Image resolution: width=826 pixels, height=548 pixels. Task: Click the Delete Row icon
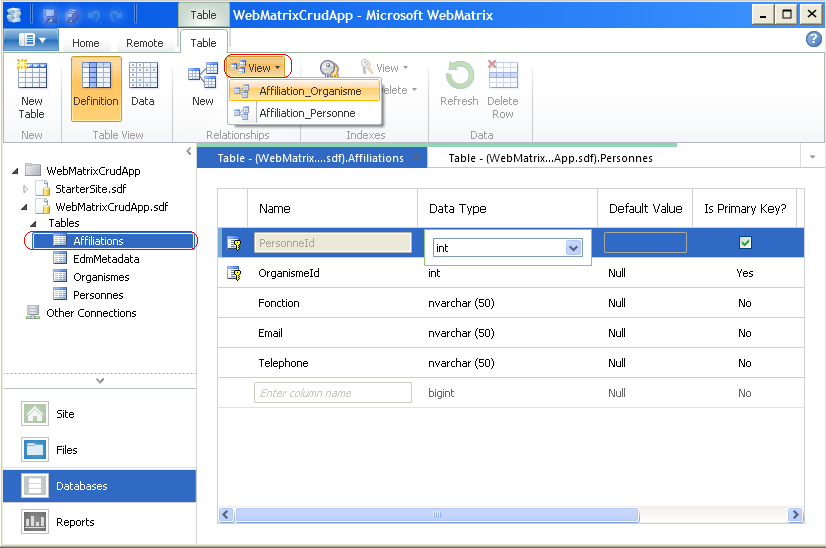point(502,88)
